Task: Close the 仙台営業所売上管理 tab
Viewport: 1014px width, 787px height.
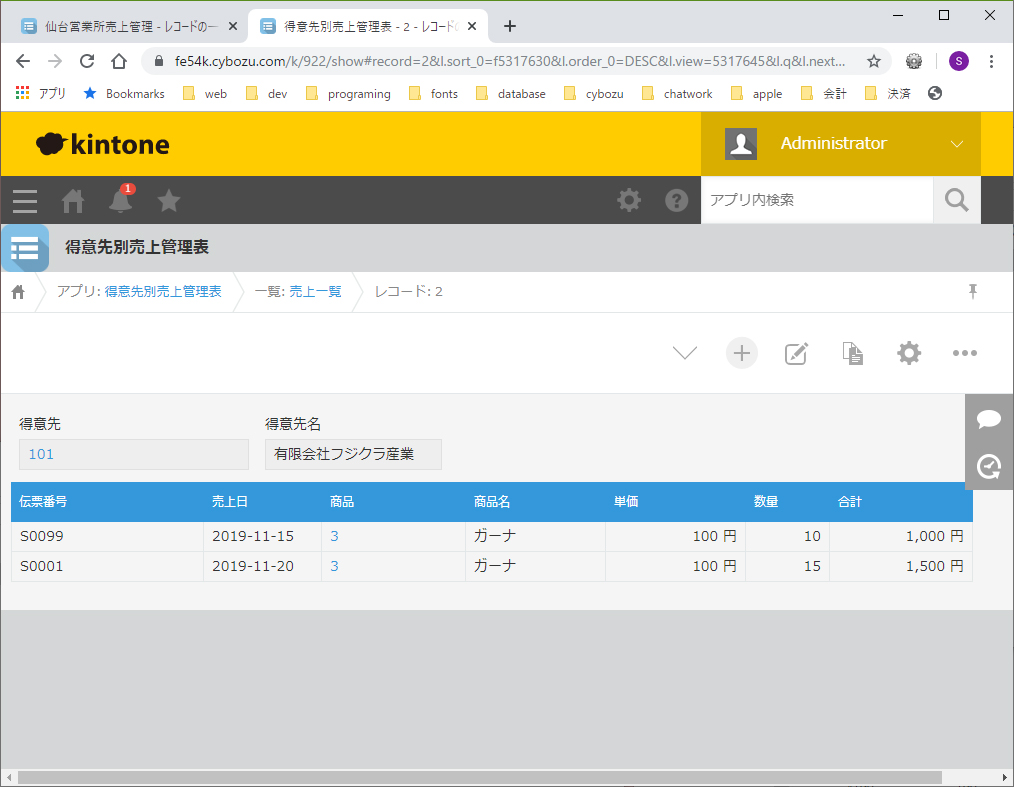Action: click(x=233, y=26)
